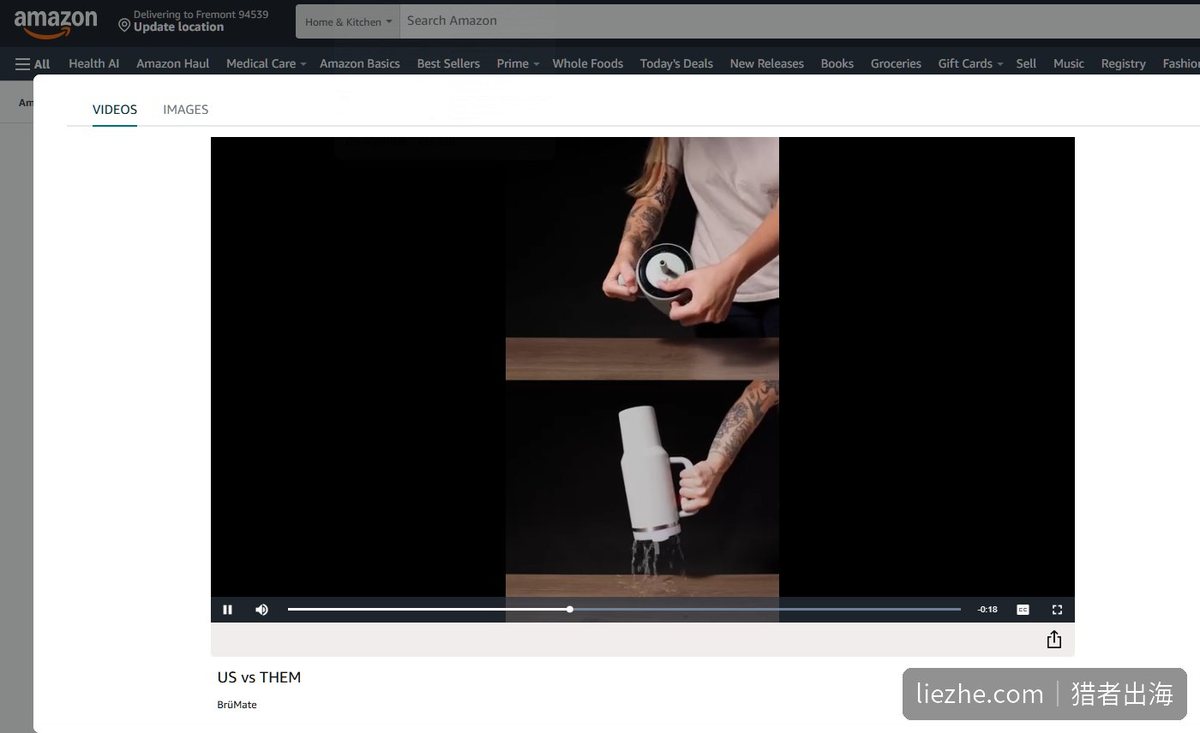Open the All hamburger menu
This screenshot has width=1200, height=733.
pyautogui.click(x=32, y=63)
